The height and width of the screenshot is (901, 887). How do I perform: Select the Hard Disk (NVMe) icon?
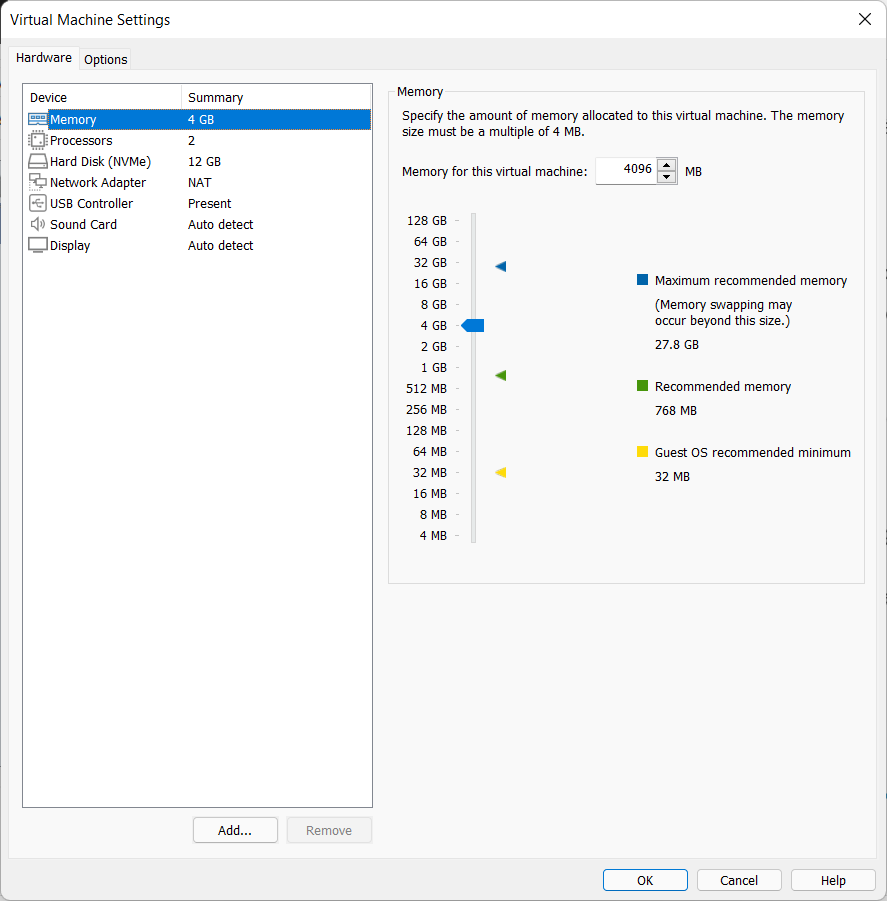tap(37, 162)
